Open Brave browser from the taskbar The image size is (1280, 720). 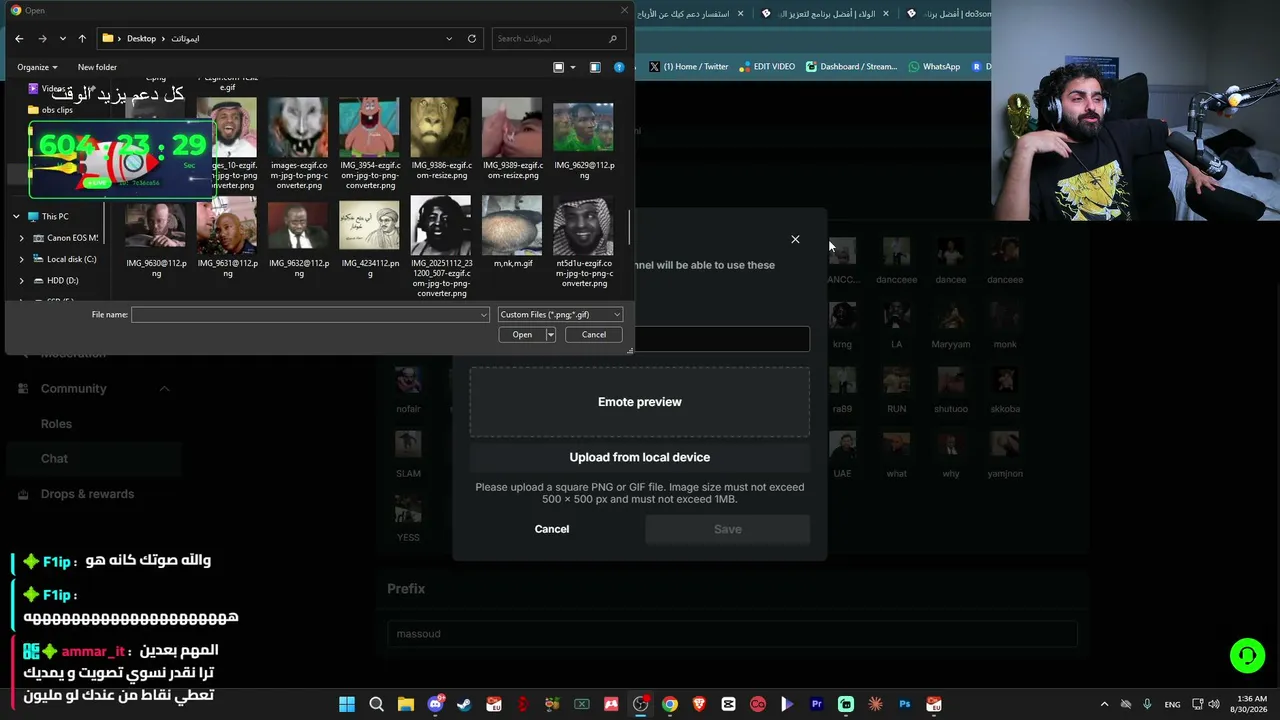click(x=699, y=704)
